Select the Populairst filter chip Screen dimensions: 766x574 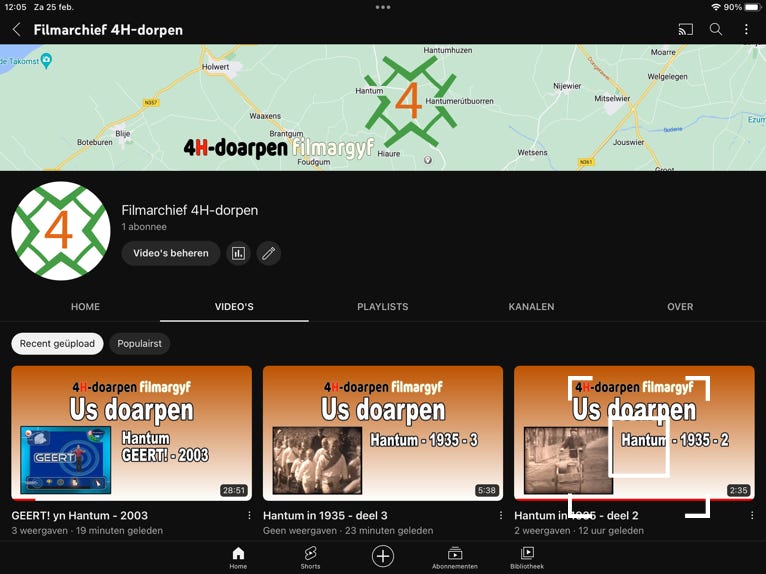pyautogui.click(x=139, y=343)
